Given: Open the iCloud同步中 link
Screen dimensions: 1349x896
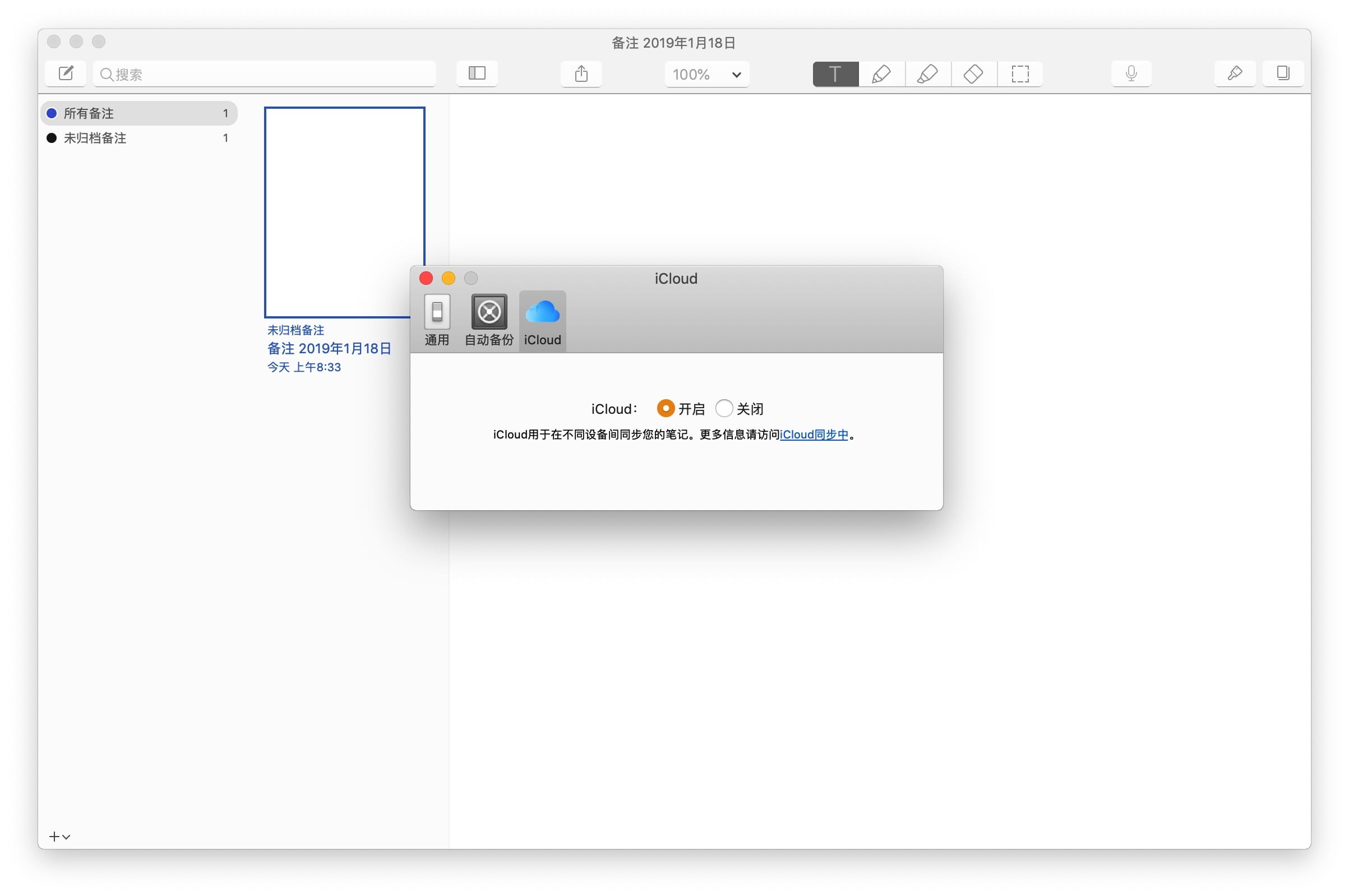Looking at the screenshot, I should [814, 435].
